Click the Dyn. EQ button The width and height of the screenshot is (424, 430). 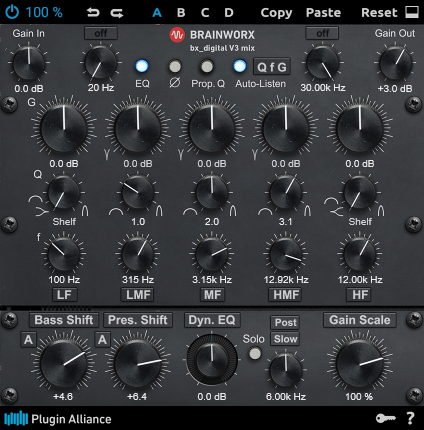pos(212,320)
